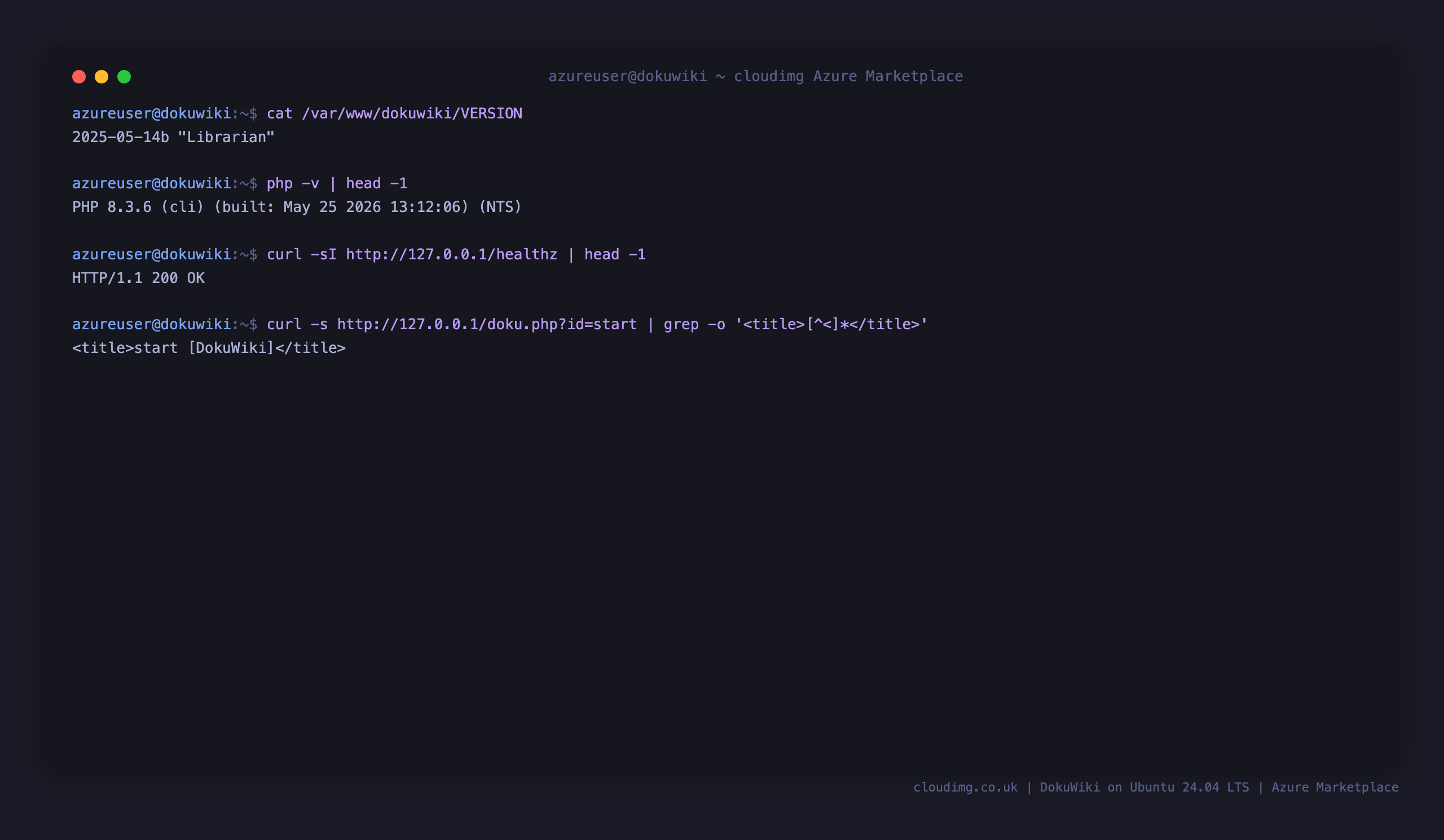Click the curl -s doku.php?id=start grep command
The width and height of the screenshot is (1444, 840).
click(598, 324)
